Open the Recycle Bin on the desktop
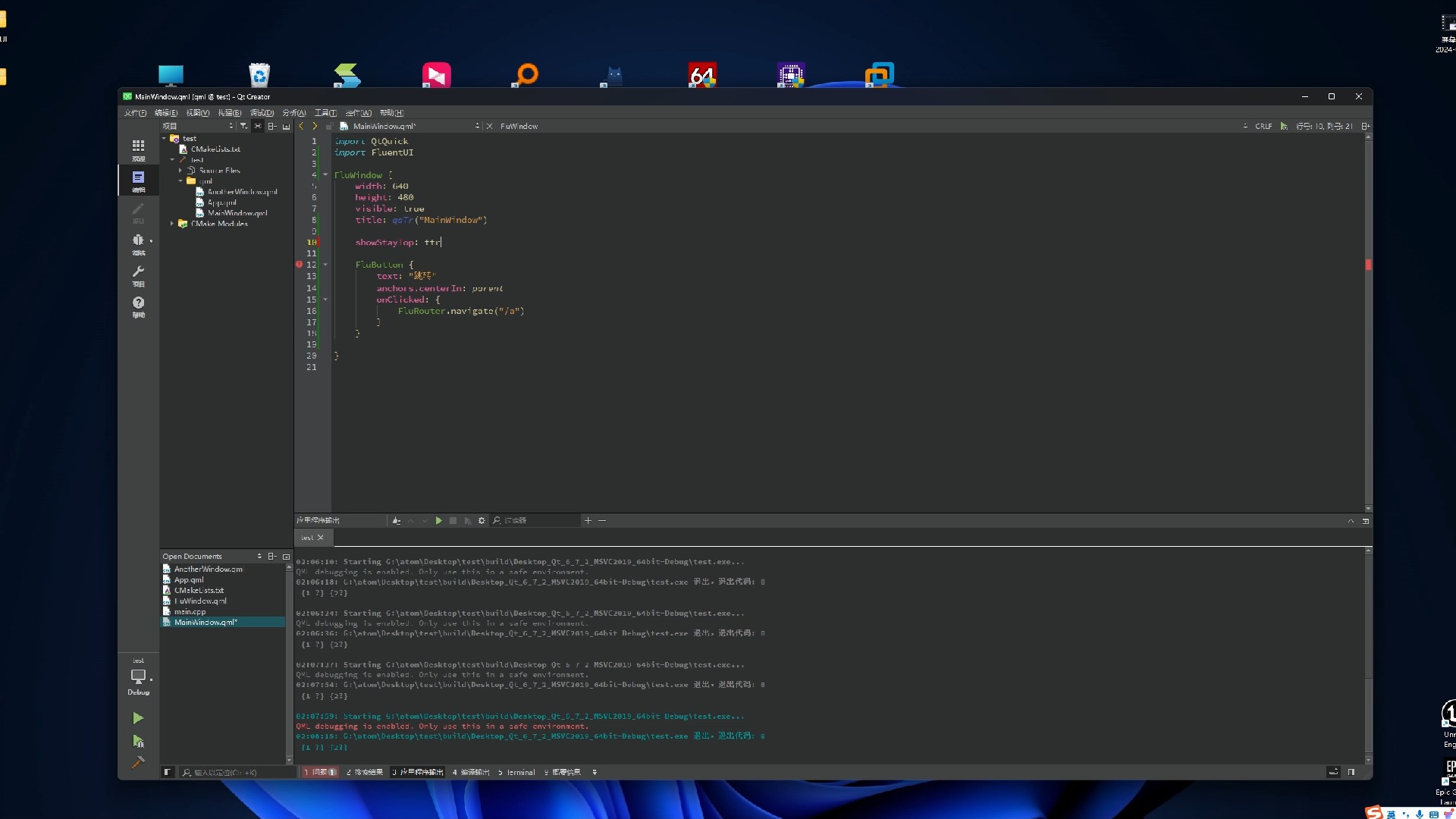 259,74
